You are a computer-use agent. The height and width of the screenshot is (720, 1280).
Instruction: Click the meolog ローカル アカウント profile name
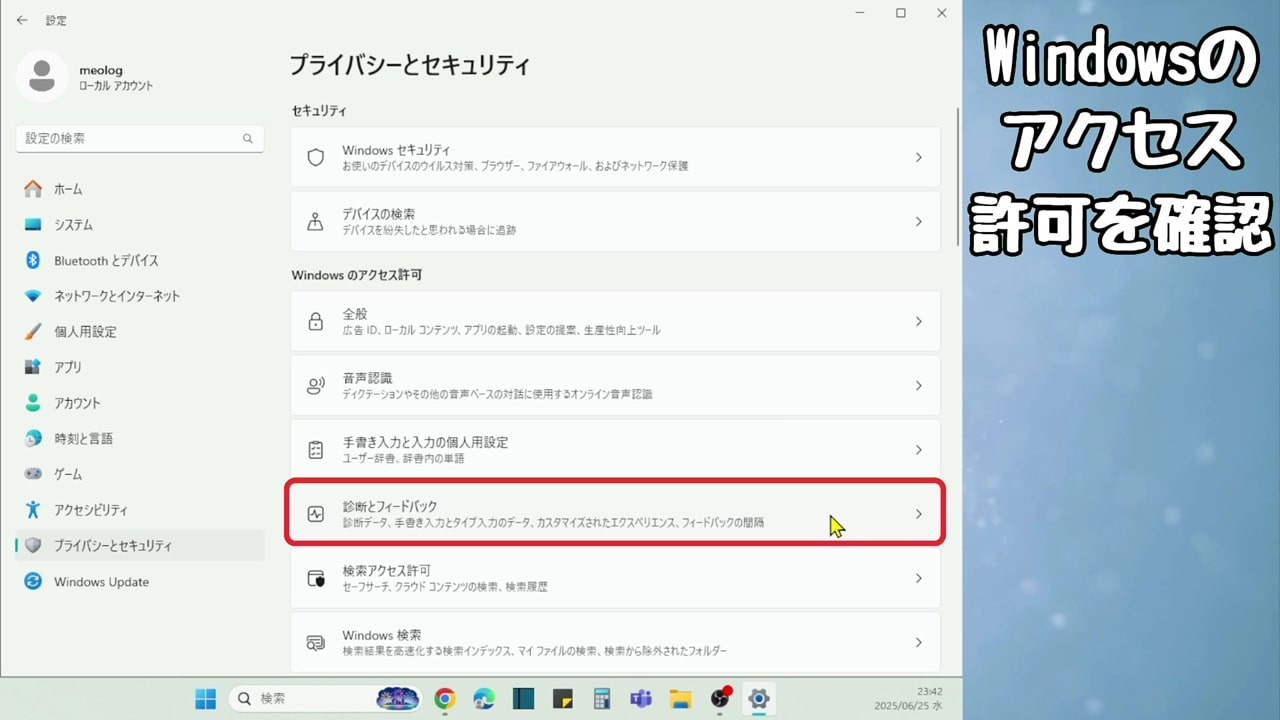coord(116,78)
